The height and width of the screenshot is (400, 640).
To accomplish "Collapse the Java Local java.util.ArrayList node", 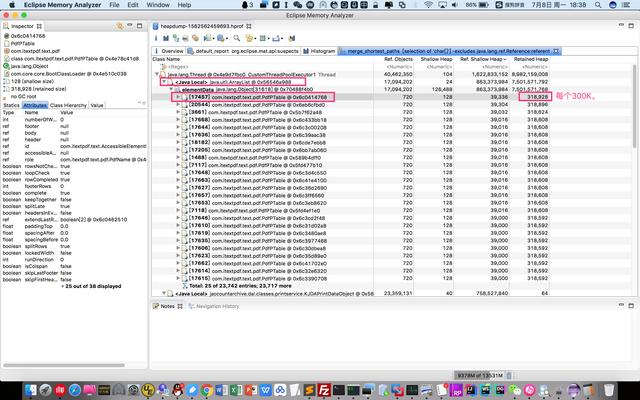I will click(x=164, y=82).
